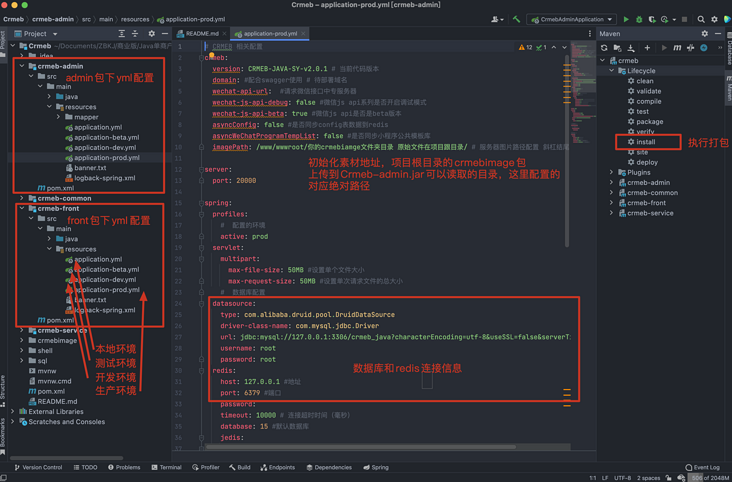Select application-dev.yml under crmeb-admin resources
Screen dimensions: 732x482
point(104,147)
